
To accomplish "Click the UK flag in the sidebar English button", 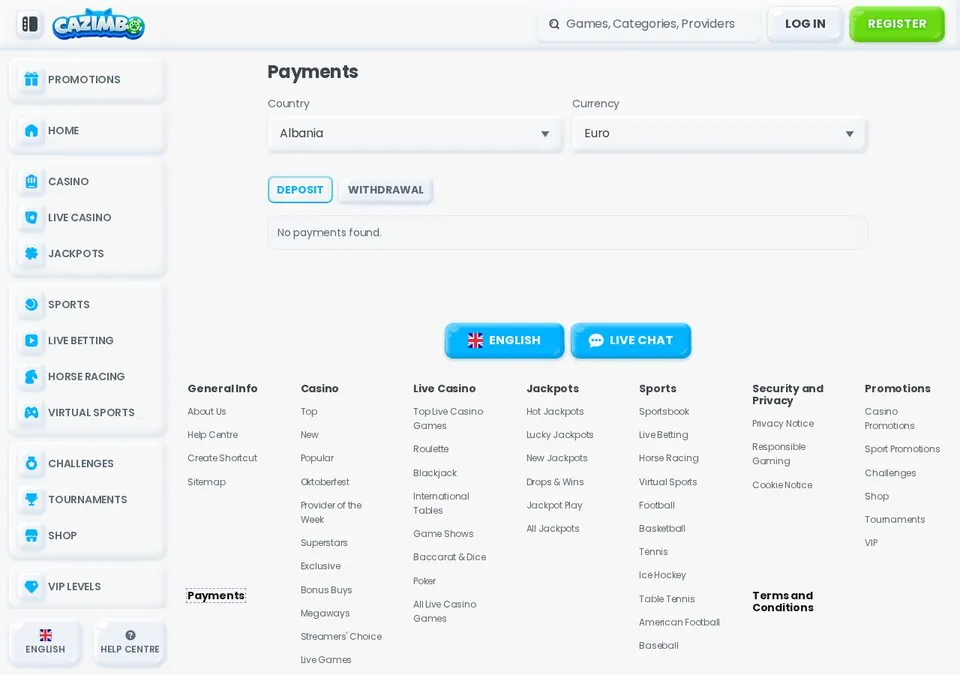I will click(x=45, y=635).
